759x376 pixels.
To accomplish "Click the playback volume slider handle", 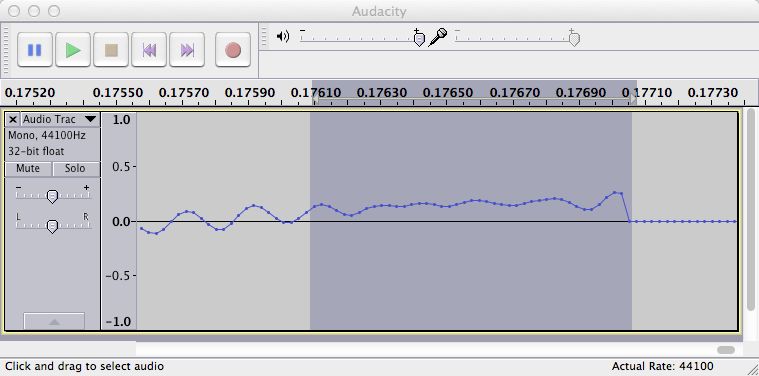I will tap(419, 39).
